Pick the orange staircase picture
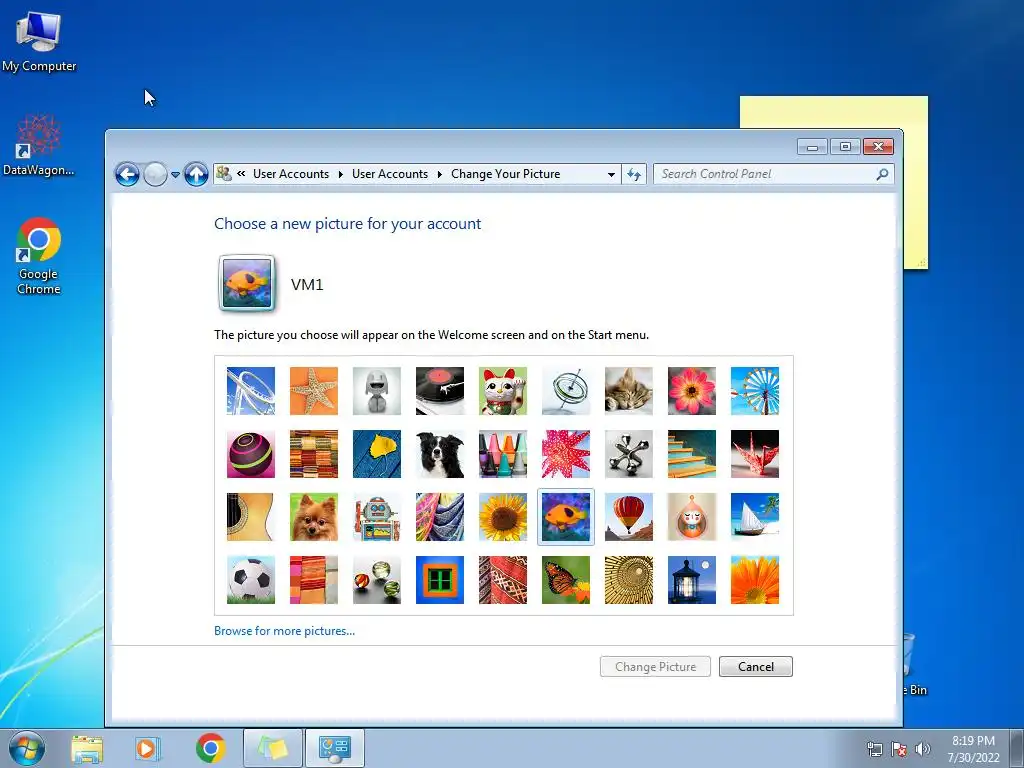Screen dimensions: 1024x768 tap(692, 454)
